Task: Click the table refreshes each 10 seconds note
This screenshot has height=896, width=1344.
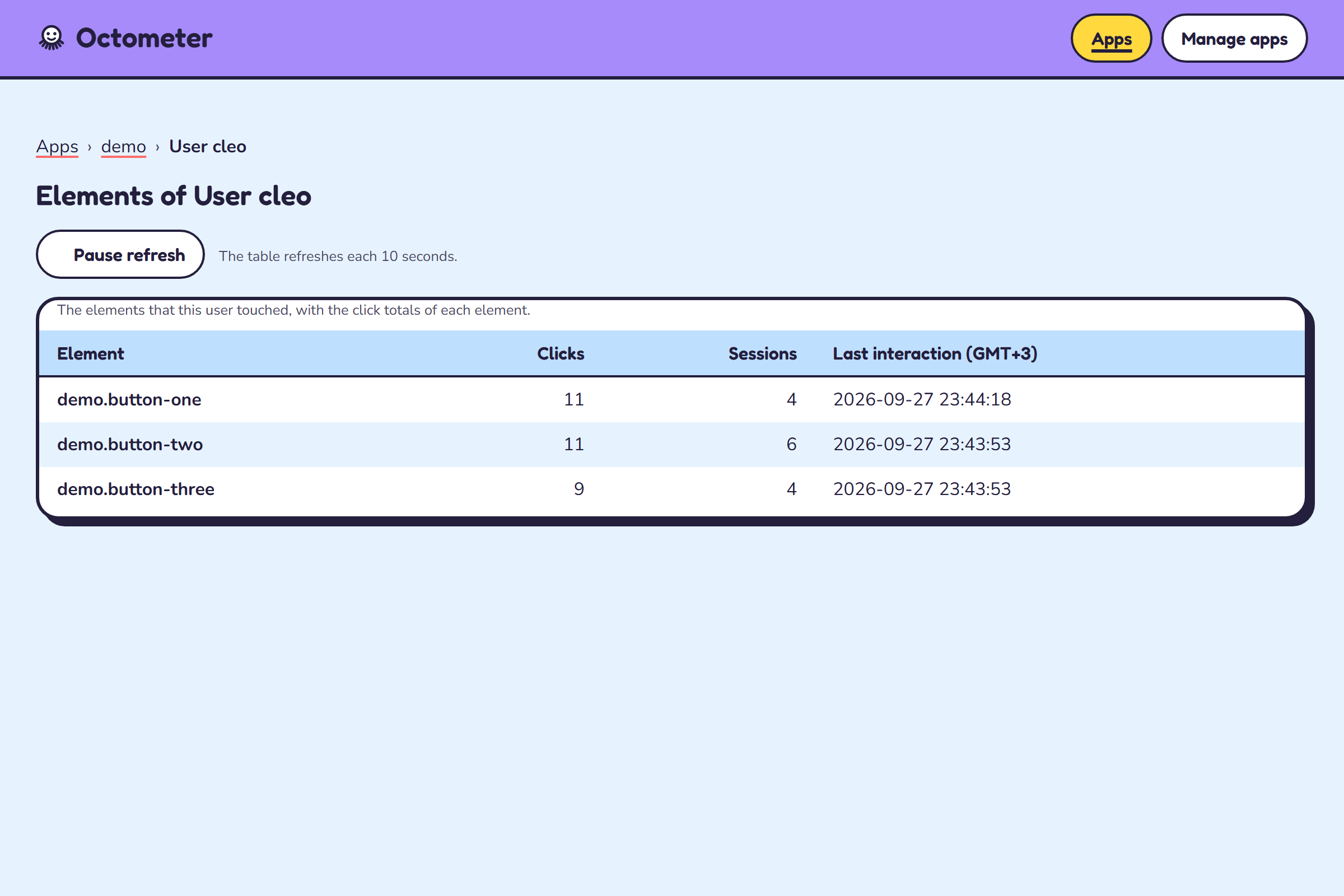Action: pyautogui.click(x=338, y=256)
